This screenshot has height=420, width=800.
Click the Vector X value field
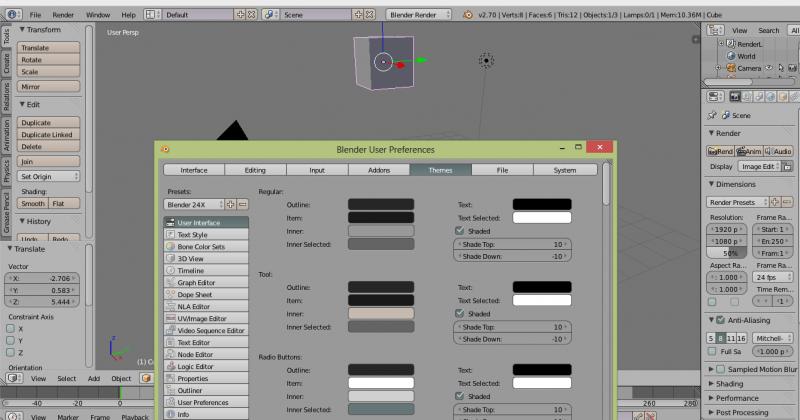pos(42,278)
